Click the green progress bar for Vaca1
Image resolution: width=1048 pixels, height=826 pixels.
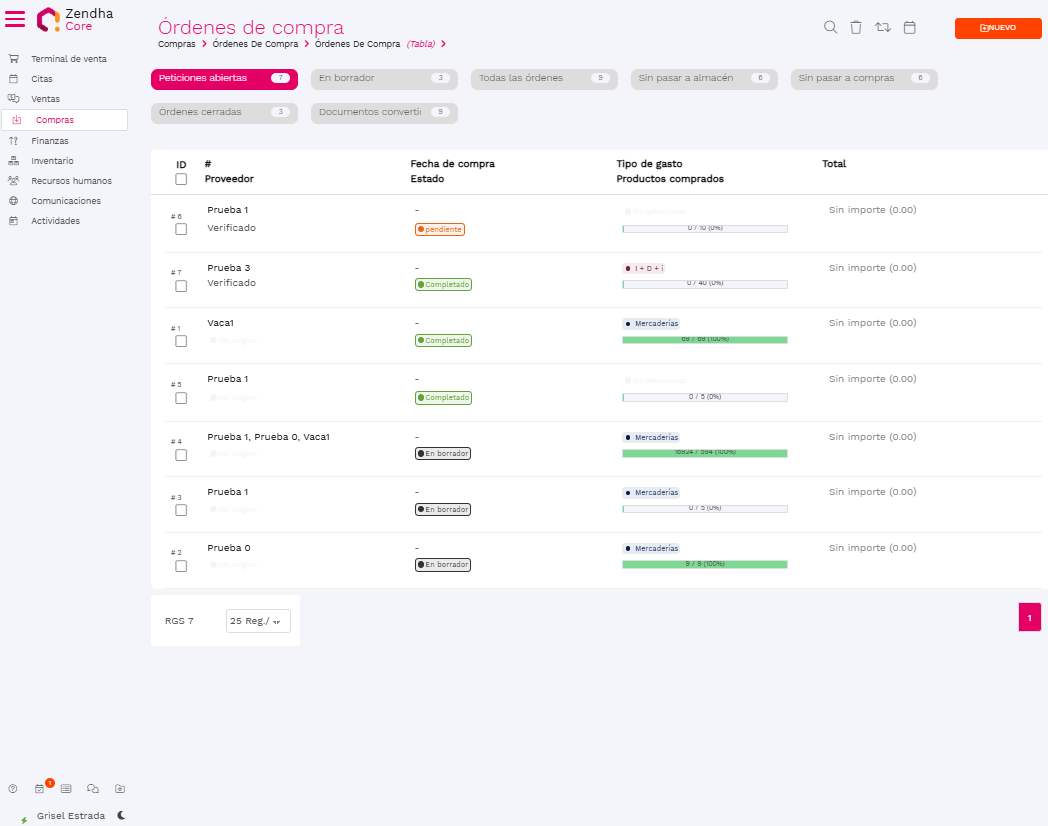click(x=704, y=340)
